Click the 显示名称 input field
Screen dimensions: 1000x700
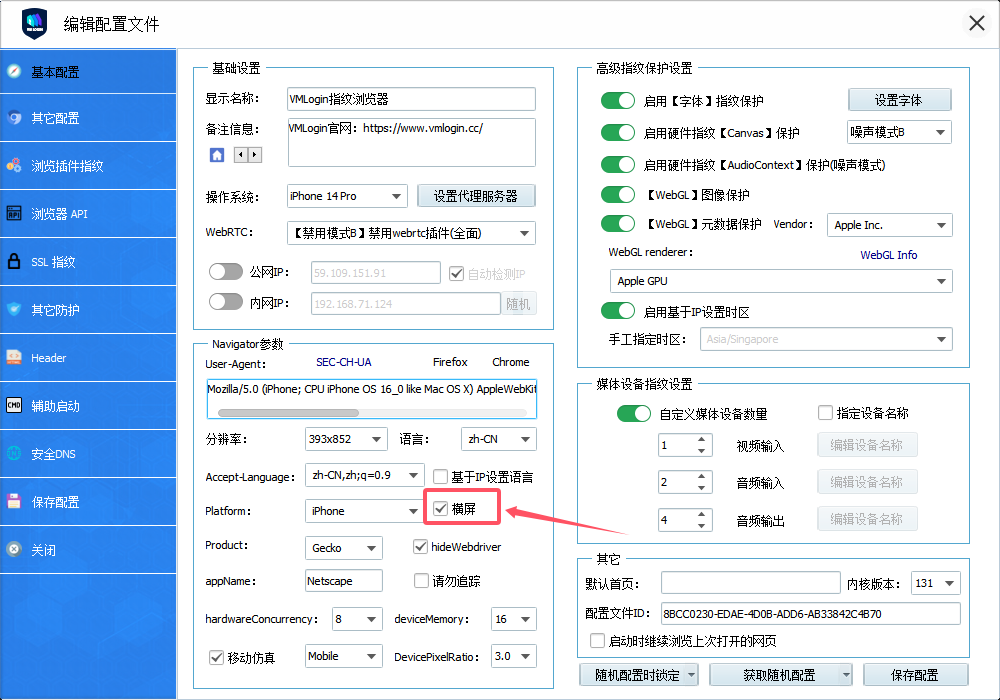pos(411,99)
